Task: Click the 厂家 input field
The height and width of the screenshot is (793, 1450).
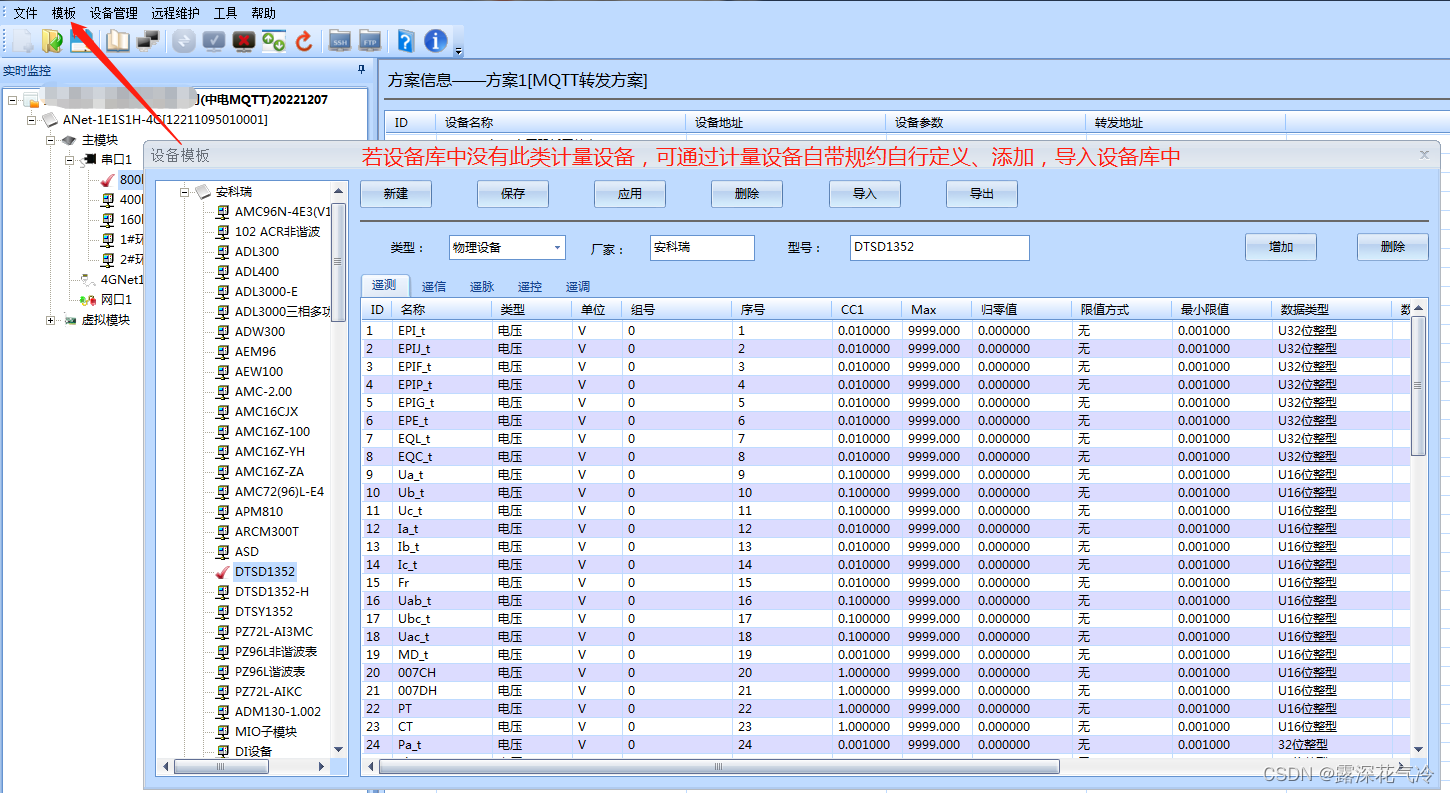Action: pyautogui.click(x=702, y=247)
